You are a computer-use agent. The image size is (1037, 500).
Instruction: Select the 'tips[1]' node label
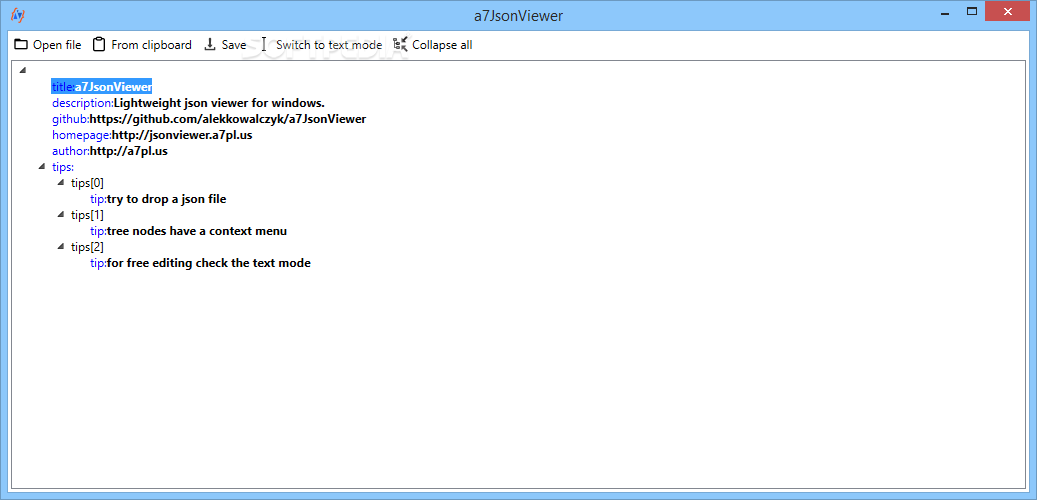[x=87, y=215]
